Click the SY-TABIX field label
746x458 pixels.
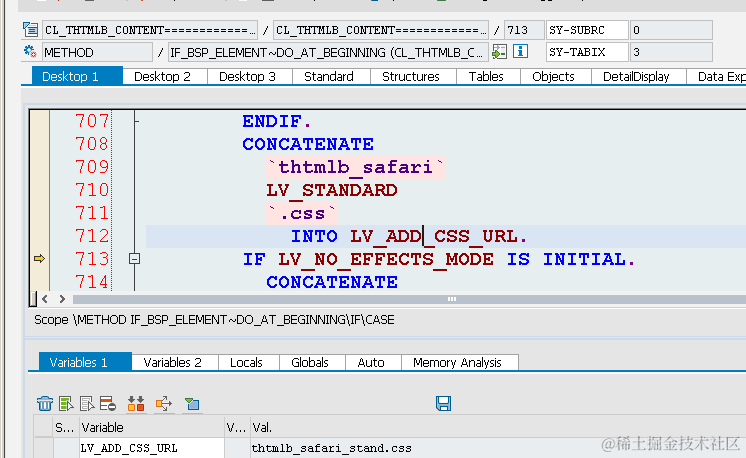(587, 52)
